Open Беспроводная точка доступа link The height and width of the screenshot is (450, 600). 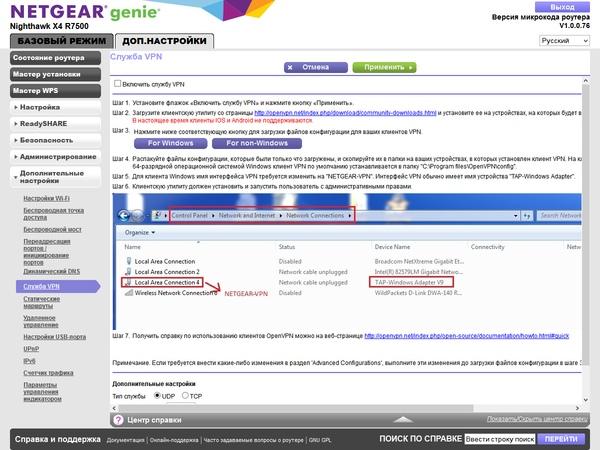pyautogui.click(x=54, y=214)
